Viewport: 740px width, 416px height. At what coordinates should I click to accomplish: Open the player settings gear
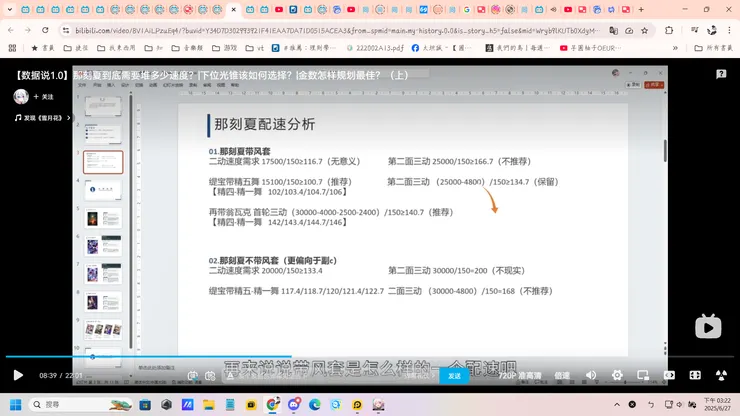[x=617, y=375]
